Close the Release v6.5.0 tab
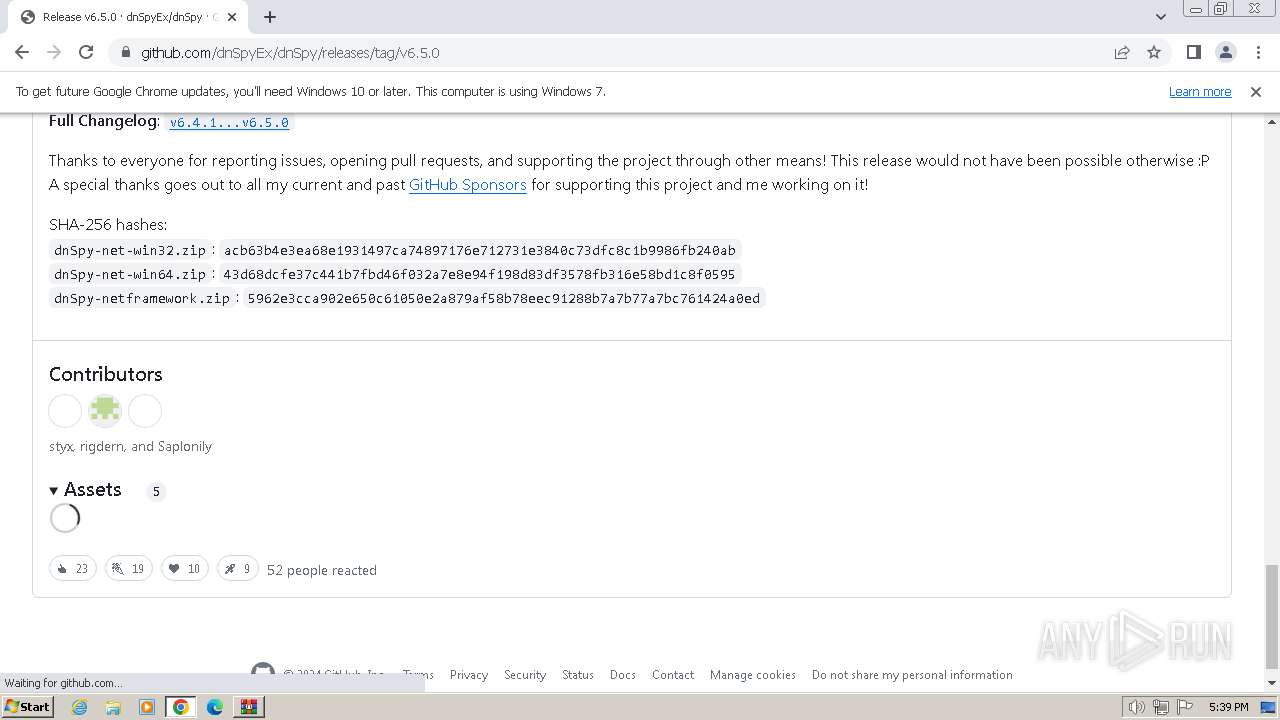Screen dimensions: 1280x720 click(x=232, y=17)
